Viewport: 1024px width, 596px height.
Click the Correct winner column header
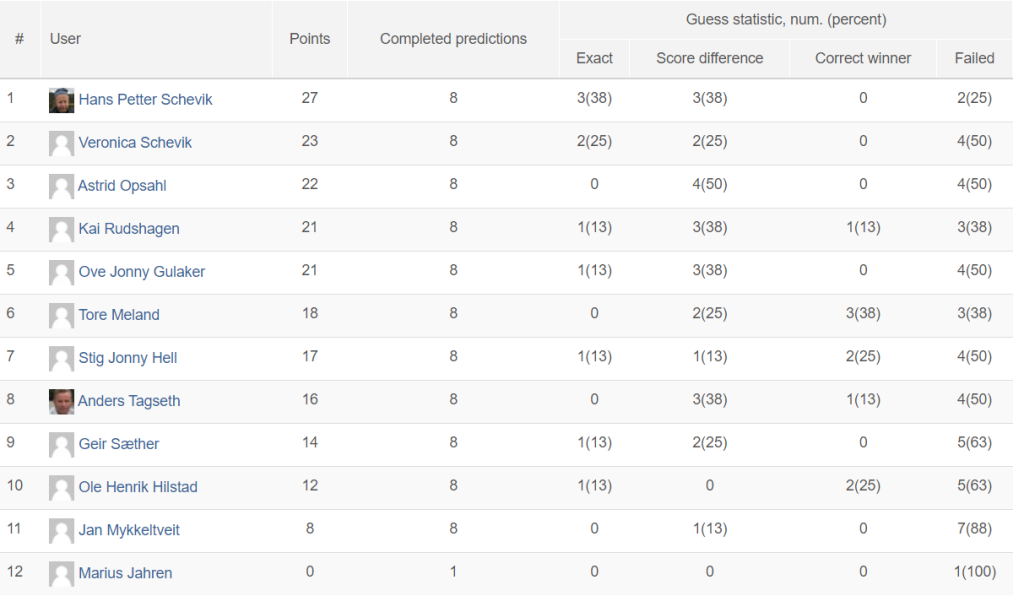[x=863, y=59]
